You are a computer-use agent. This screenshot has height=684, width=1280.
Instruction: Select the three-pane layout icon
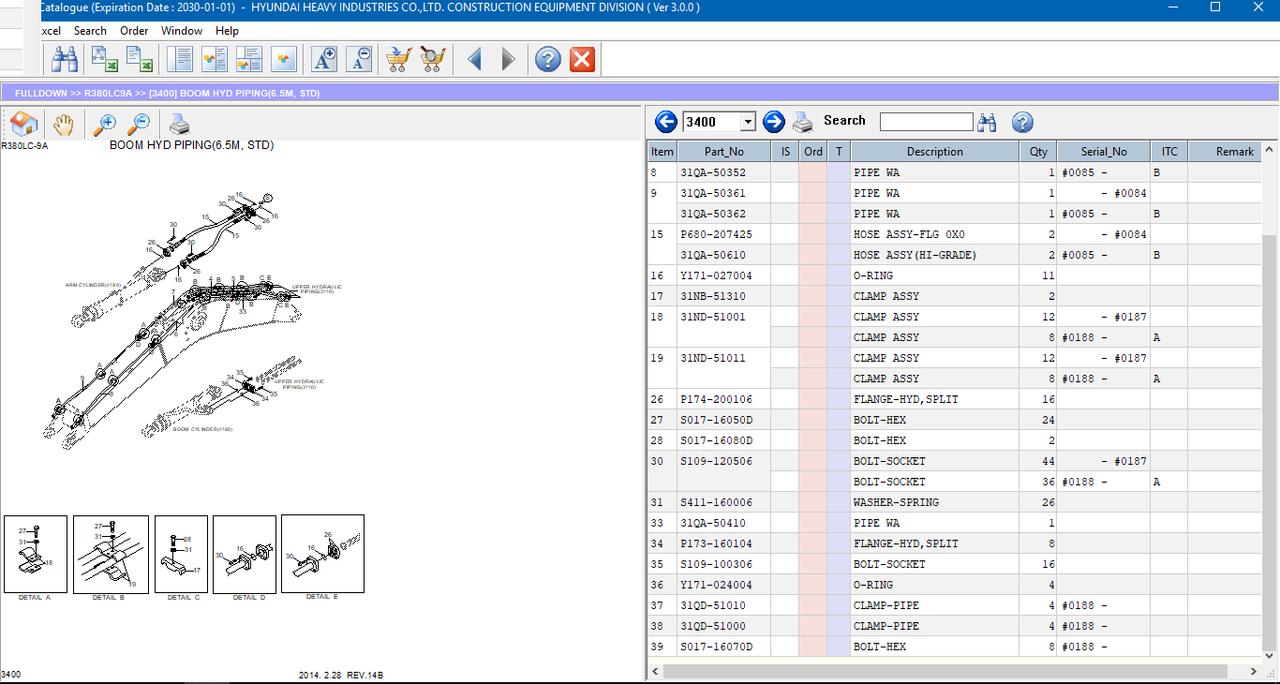(x=249, y=60)
